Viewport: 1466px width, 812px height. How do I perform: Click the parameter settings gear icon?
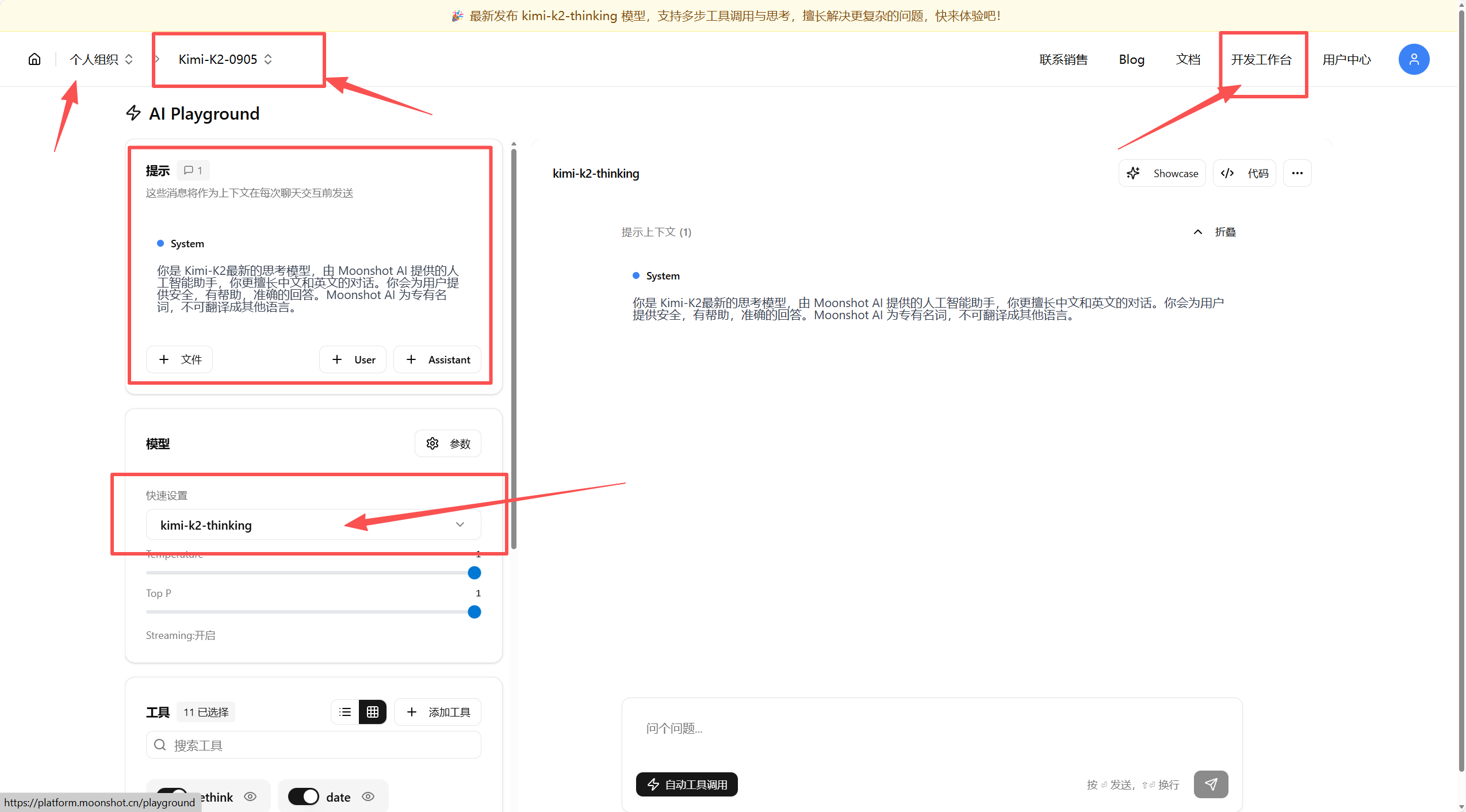[432, 443]
